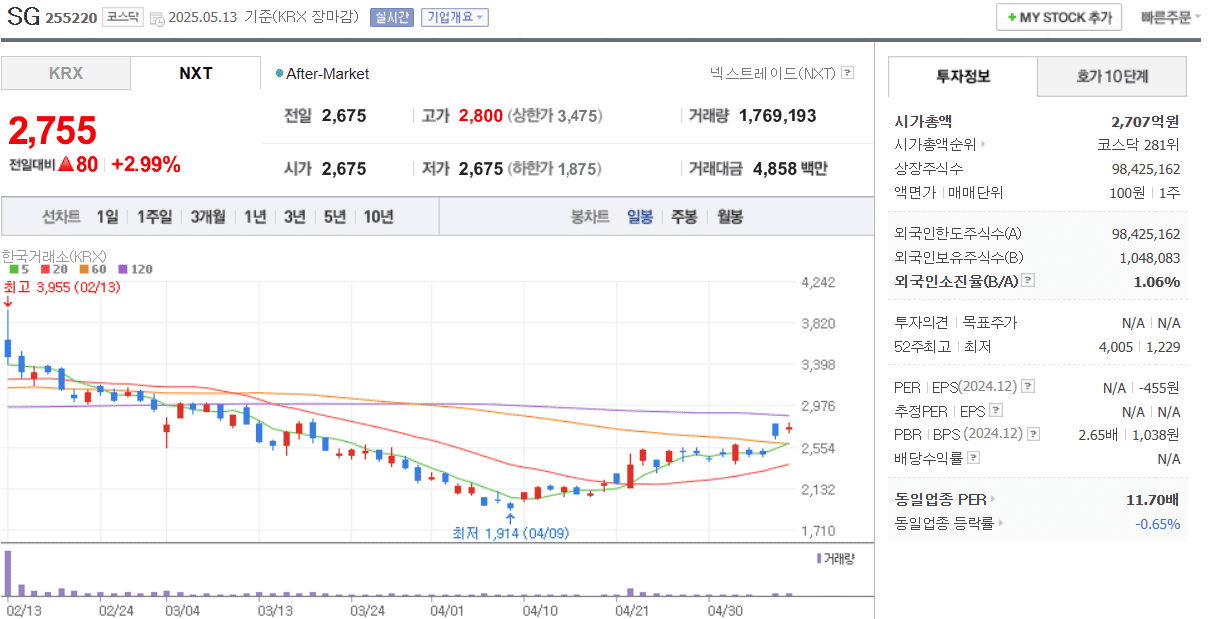Open help icon next to 추정PER EPS
The height and width of the screenshot is (619, 1216).
(x=996, y=411)
